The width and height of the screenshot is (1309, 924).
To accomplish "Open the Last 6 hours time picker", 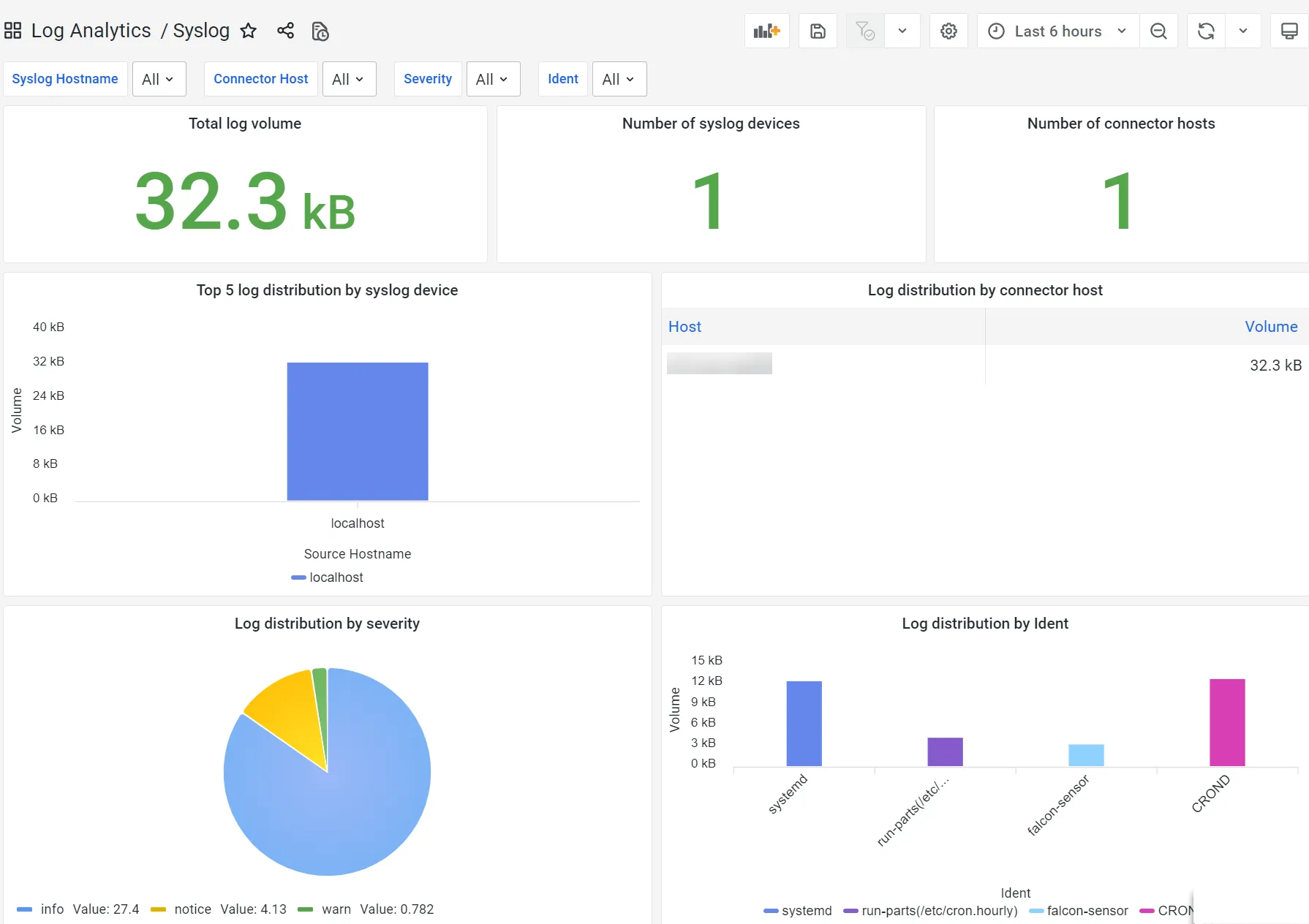I will 1056,31.
